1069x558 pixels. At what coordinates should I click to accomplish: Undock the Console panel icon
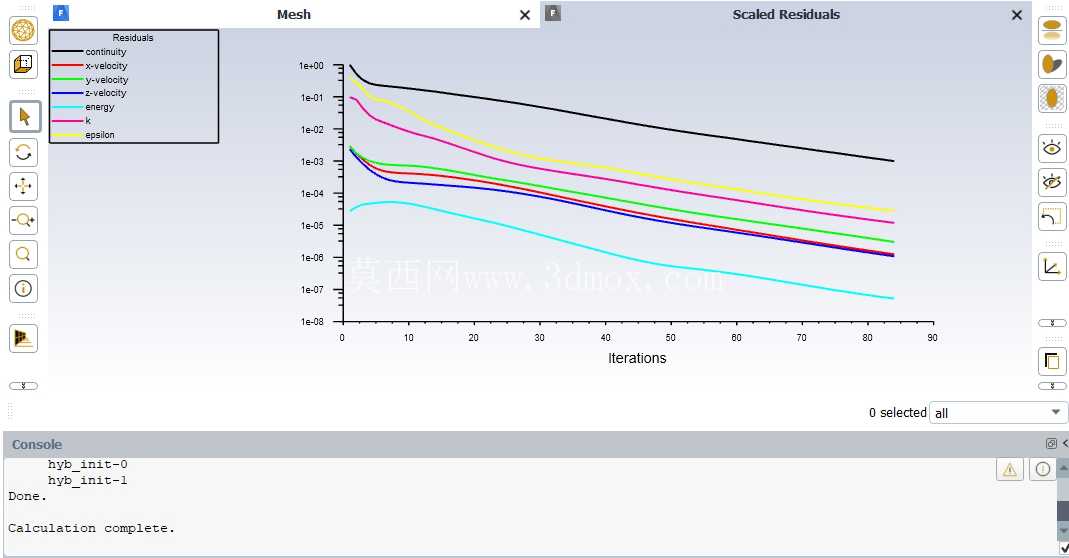[x=1051, y=443]
